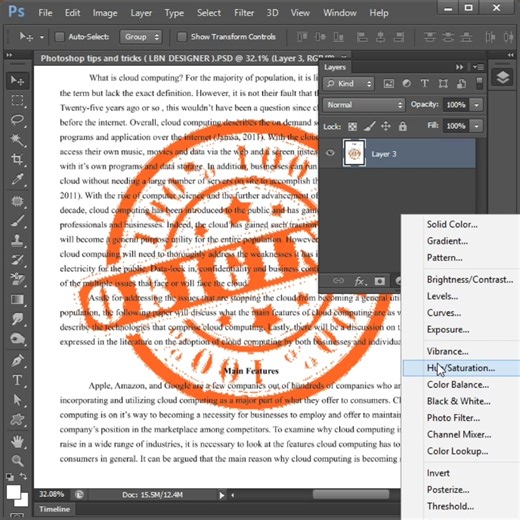Open the tool preset picker arrow

pos(42,37)
